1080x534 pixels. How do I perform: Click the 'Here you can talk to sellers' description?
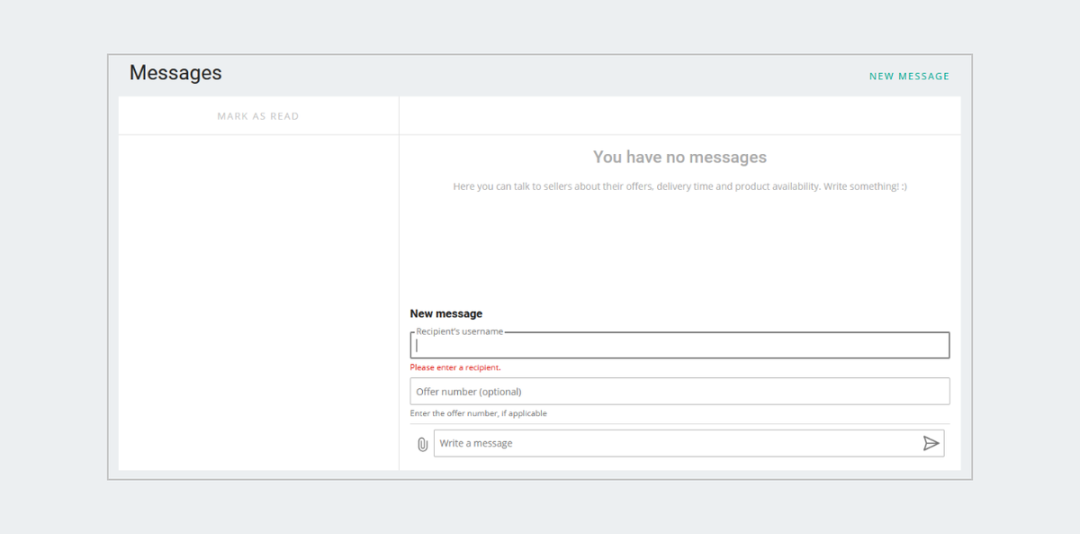(x=680, y=187)
